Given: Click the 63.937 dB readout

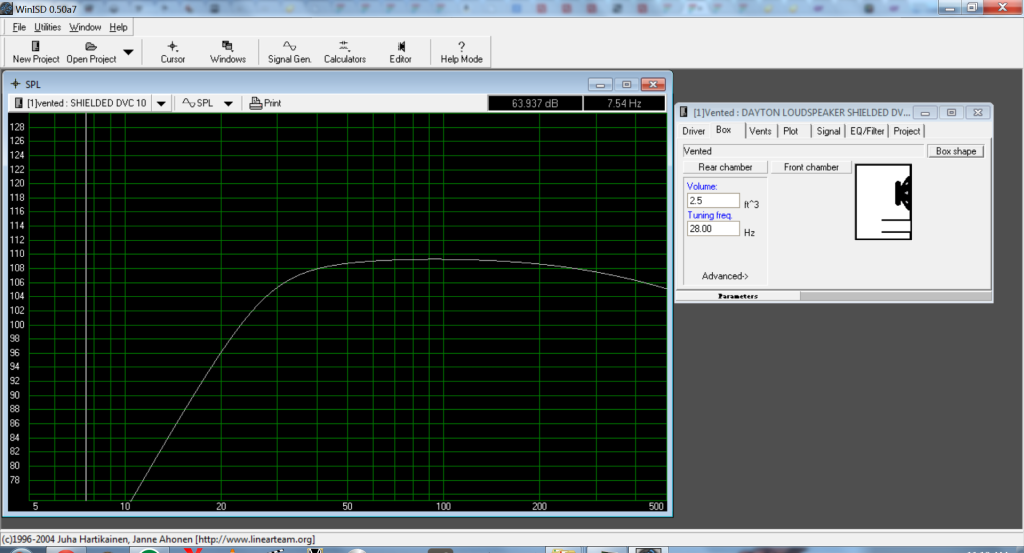Looking at the screenshot, I should 535,103.
